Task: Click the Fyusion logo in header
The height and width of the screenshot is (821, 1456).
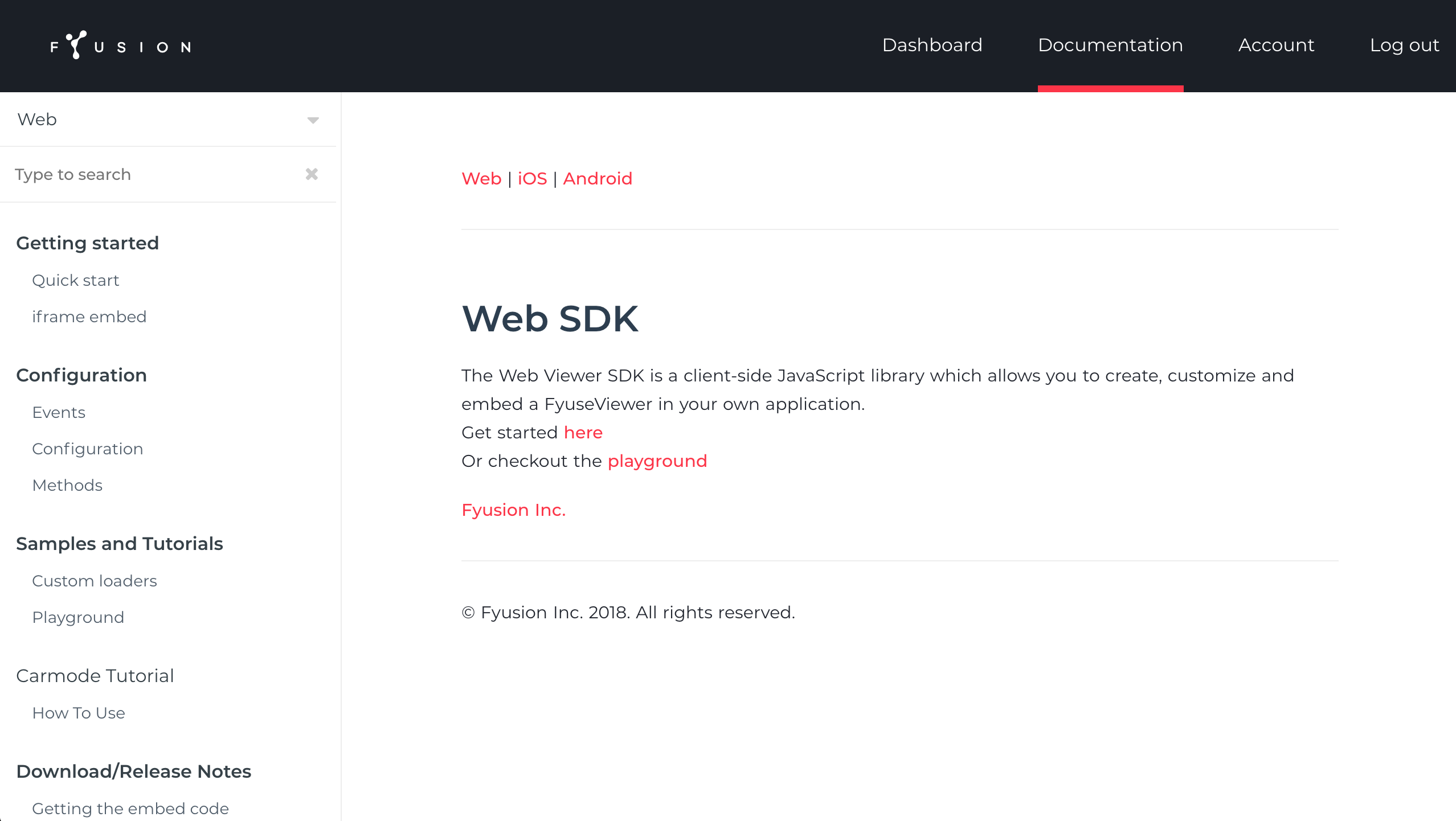Action: (121, 46)
